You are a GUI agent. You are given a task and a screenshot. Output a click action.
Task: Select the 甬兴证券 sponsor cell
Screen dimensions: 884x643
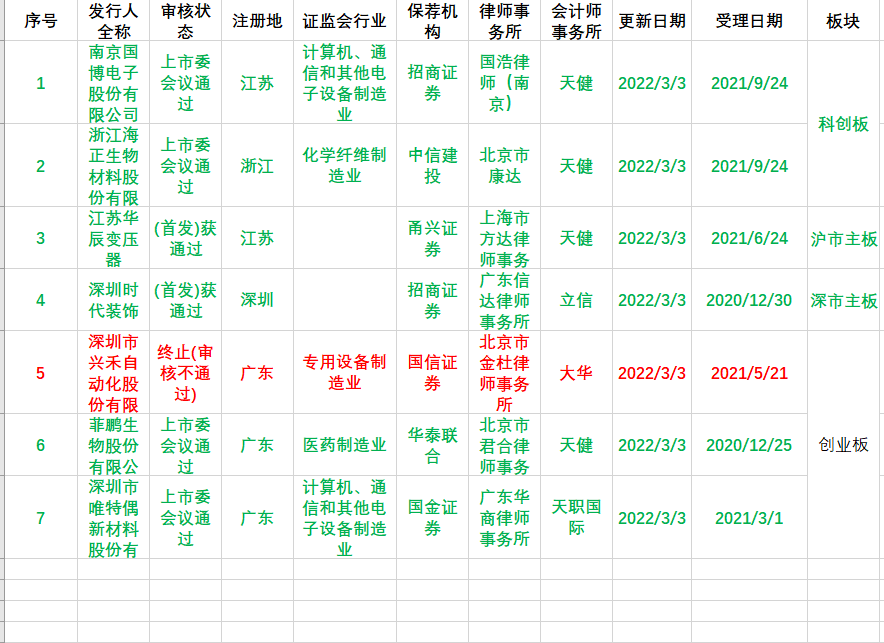tap(432, 238)
